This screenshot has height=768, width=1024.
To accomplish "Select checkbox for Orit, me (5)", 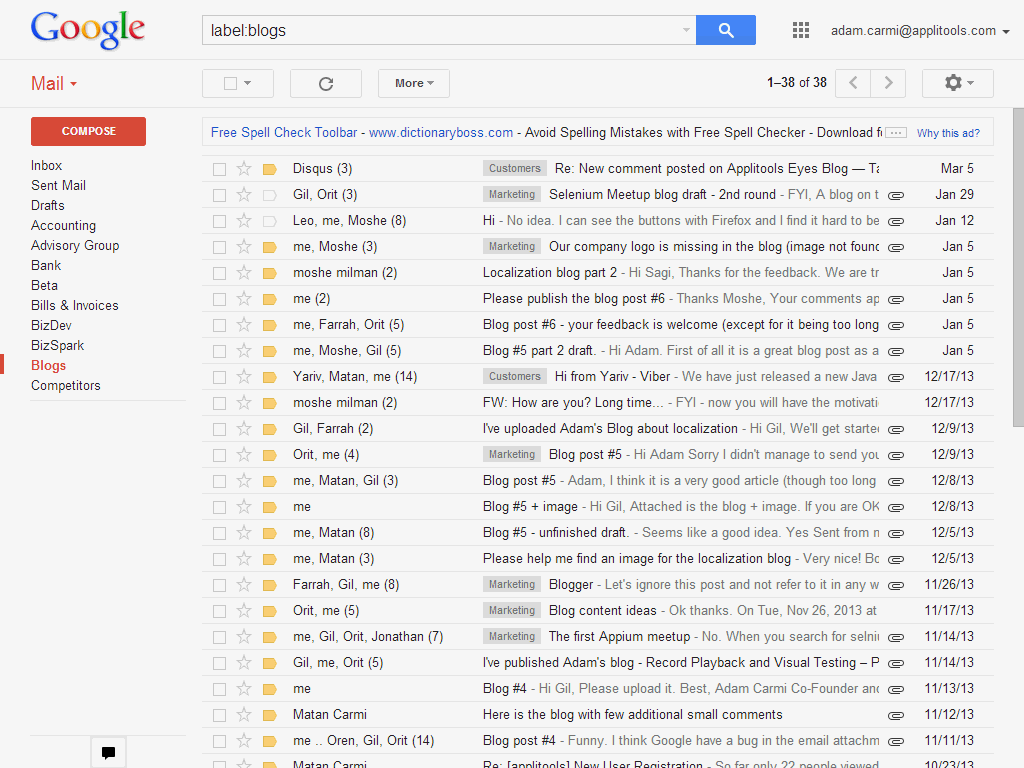I will click(219, 611).
